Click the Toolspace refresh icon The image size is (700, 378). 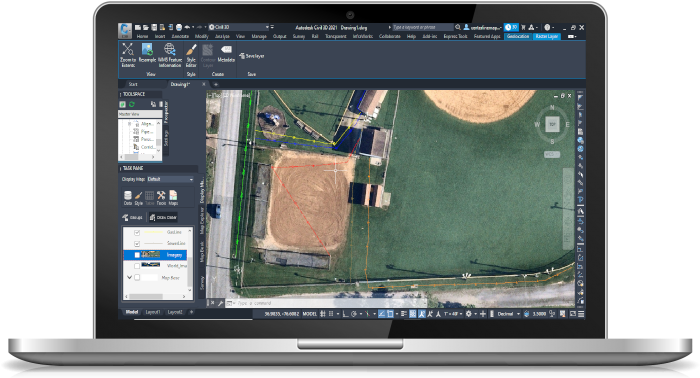point(132,104)
